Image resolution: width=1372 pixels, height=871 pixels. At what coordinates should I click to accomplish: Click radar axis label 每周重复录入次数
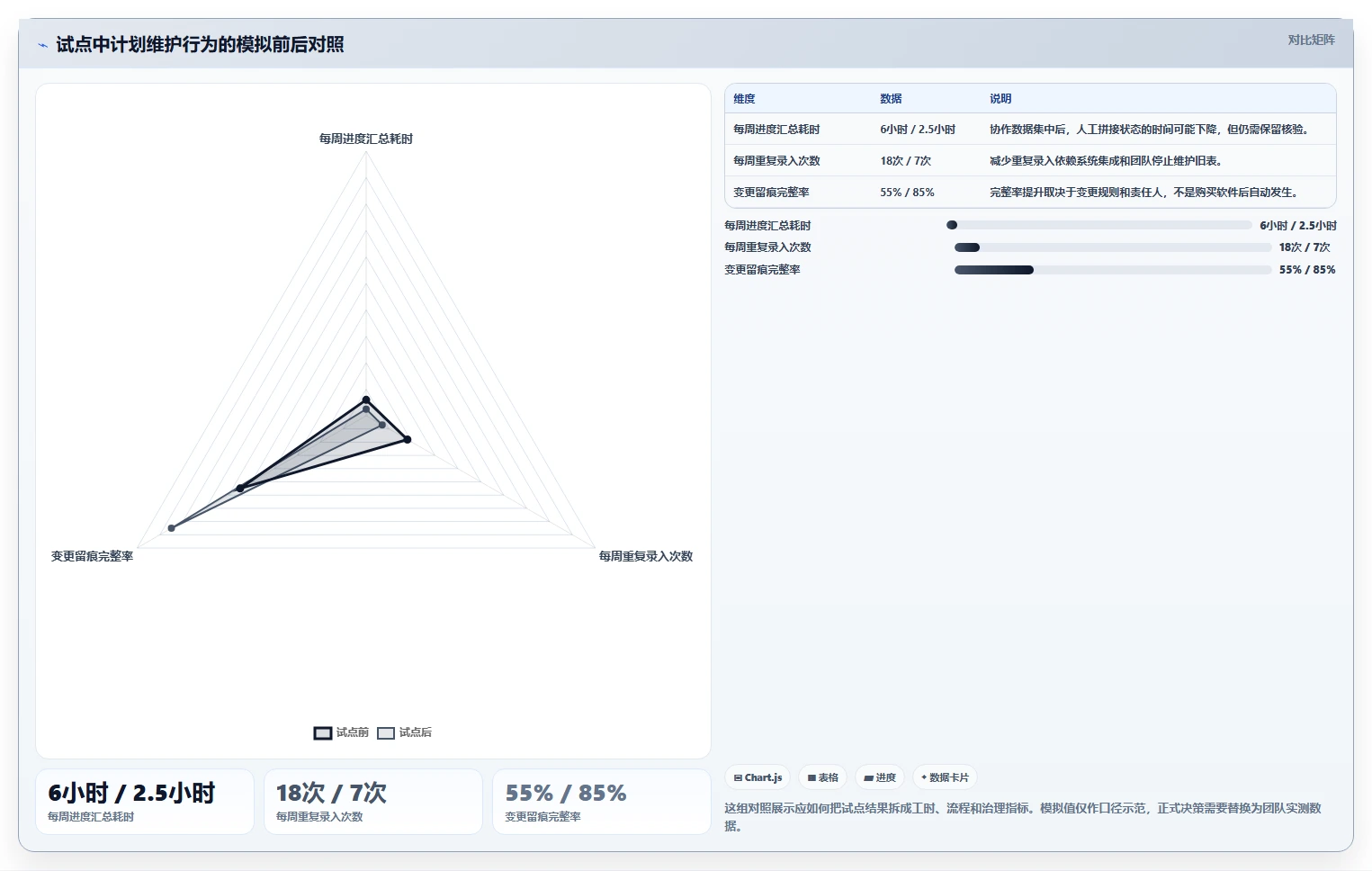[646, 556]
